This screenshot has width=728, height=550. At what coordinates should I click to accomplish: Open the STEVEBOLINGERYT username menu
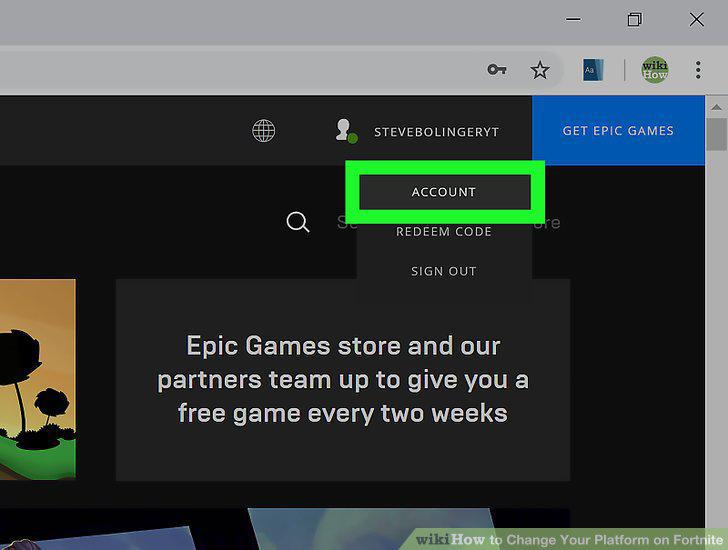[436, 132]
